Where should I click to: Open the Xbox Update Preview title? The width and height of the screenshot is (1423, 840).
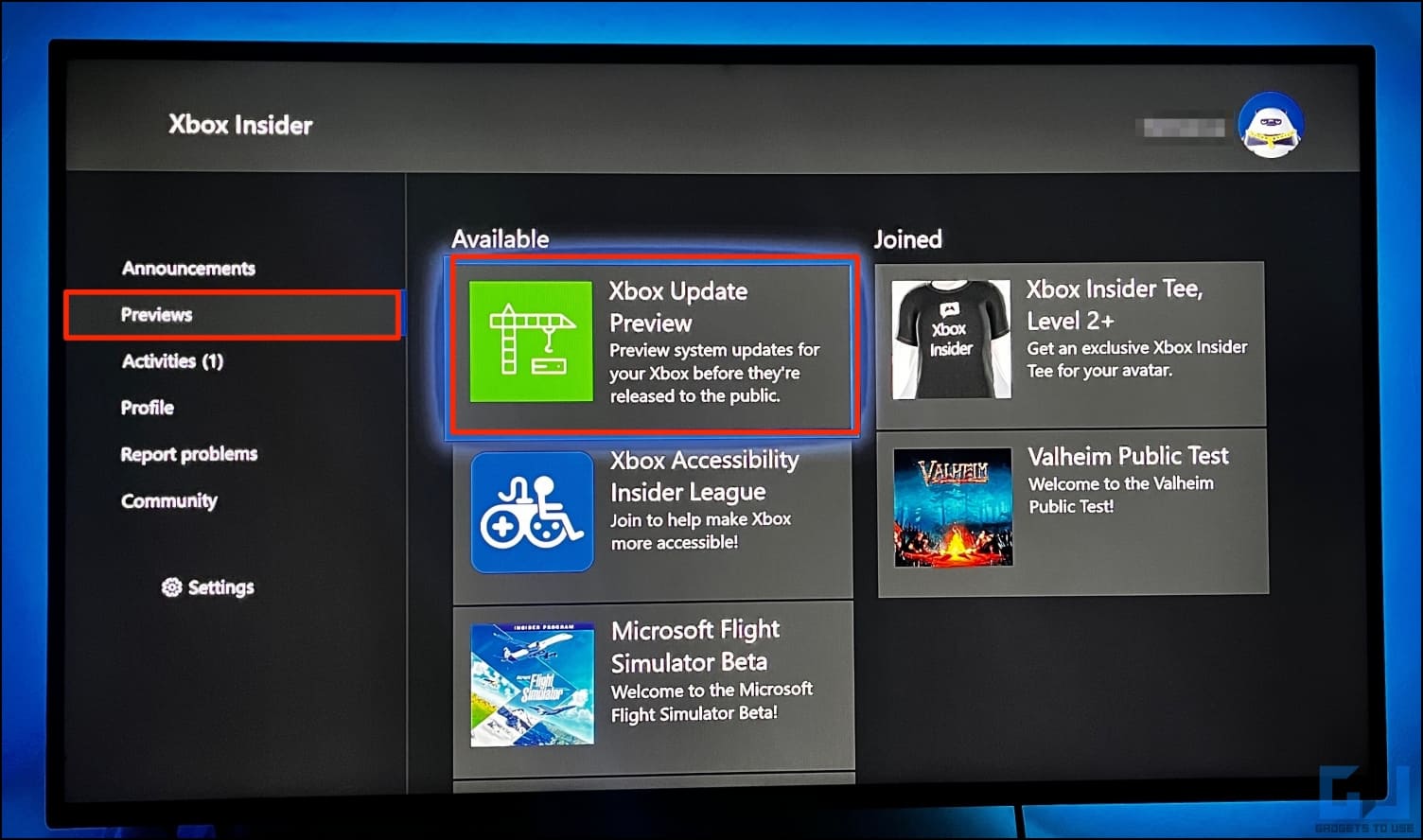click(x=678, y=306)
